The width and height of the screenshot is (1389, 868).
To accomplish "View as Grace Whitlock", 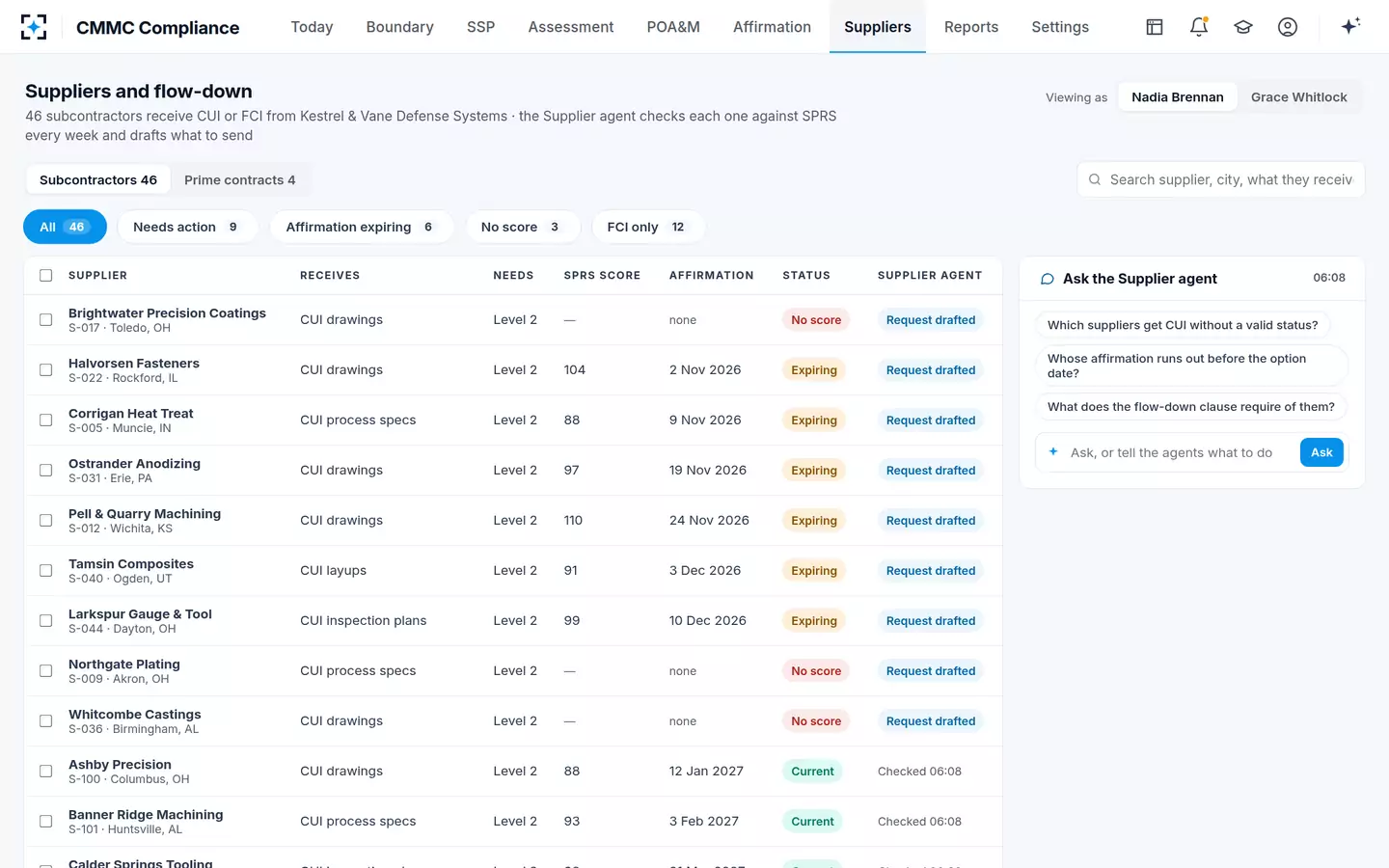I will point(1298,97).
